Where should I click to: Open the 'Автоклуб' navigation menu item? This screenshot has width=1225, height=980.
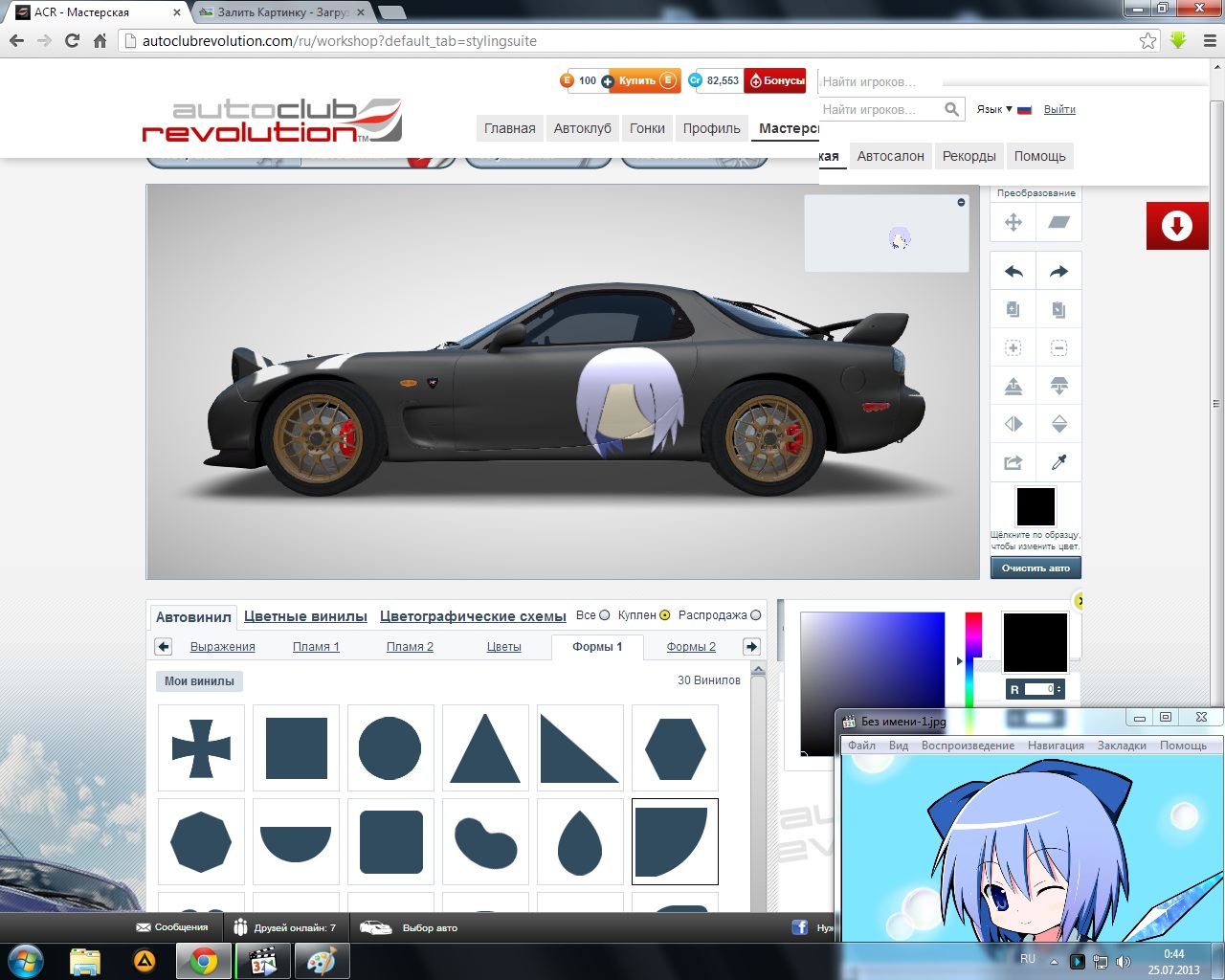(582, 128)
